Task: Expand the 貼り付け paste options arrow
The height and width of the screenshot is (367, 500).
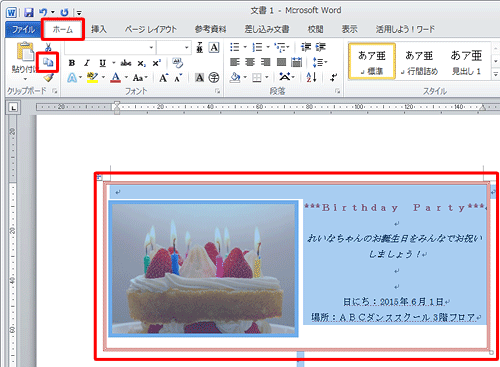Action: tap(25, 80)
